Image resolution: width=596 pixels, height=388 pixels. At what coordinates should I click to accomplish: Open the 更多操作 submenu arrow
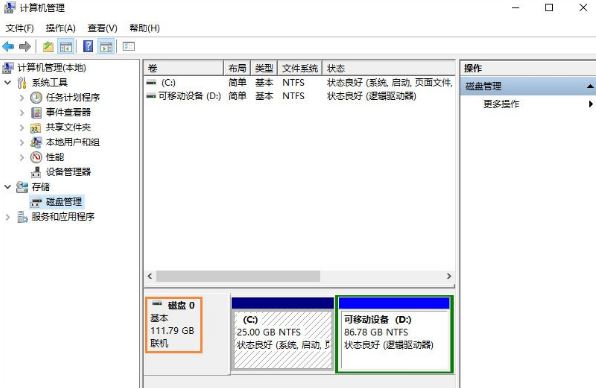591,104
